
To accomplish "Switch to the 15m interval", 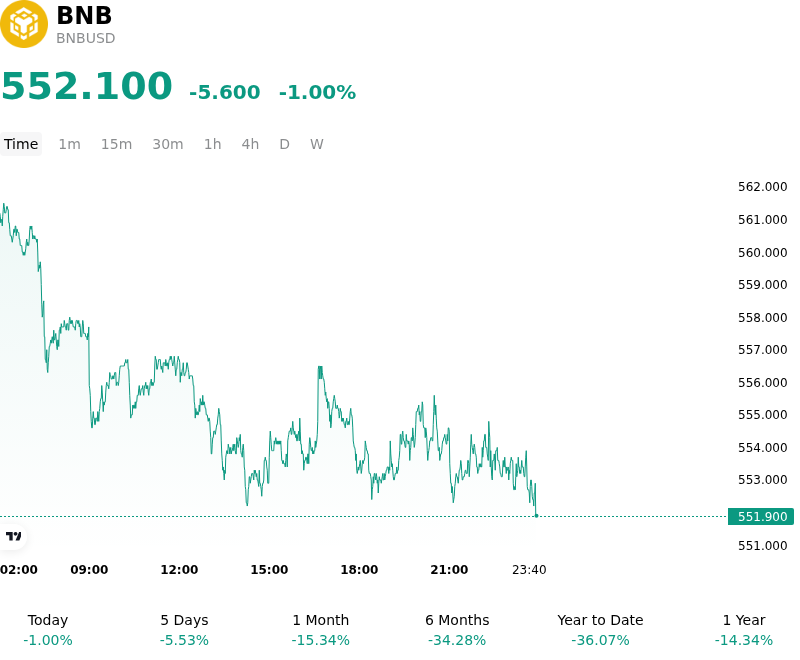I will [116, 144].
